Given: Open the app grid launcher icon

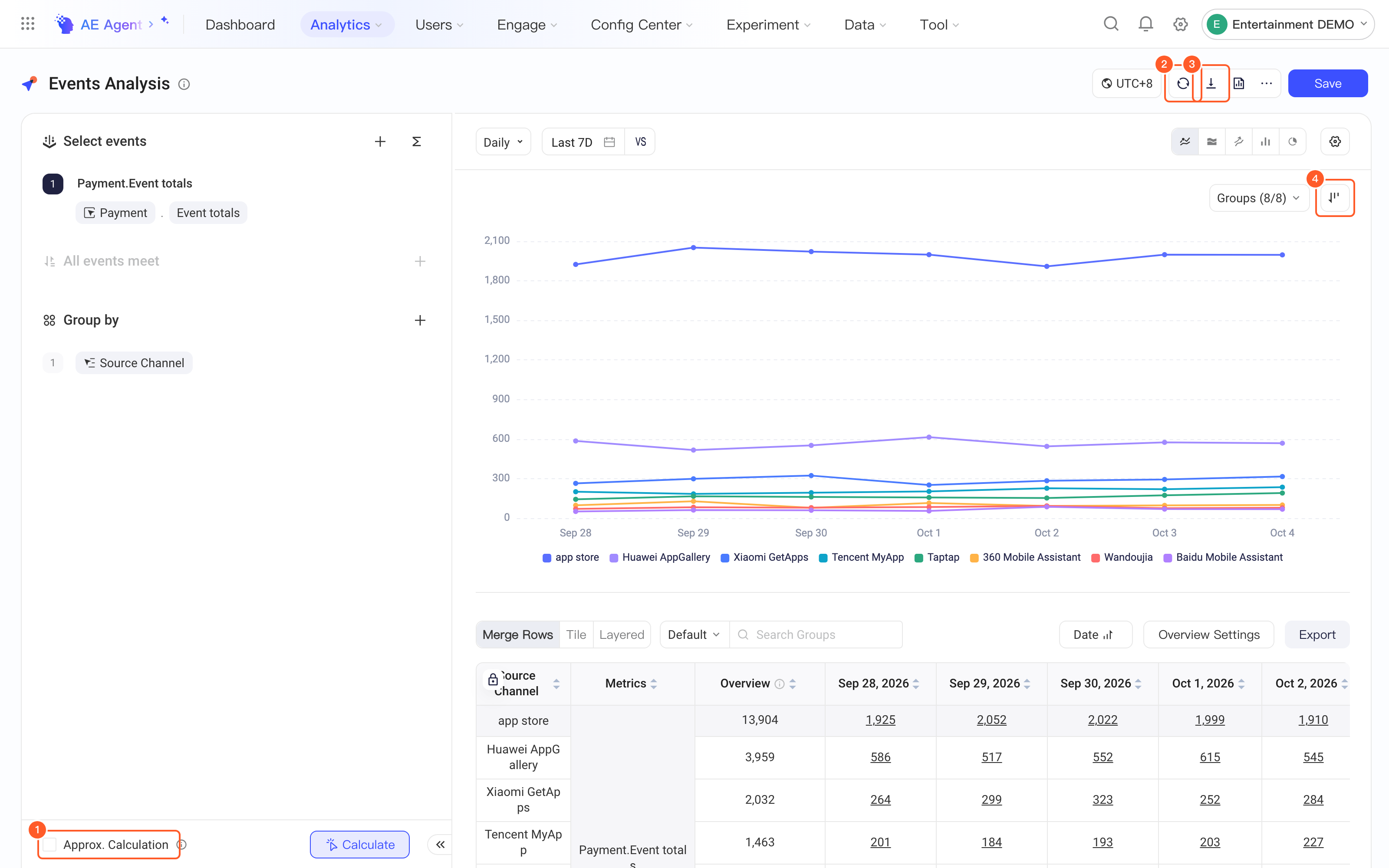Looking at the screenshot, I should (27, 24).
